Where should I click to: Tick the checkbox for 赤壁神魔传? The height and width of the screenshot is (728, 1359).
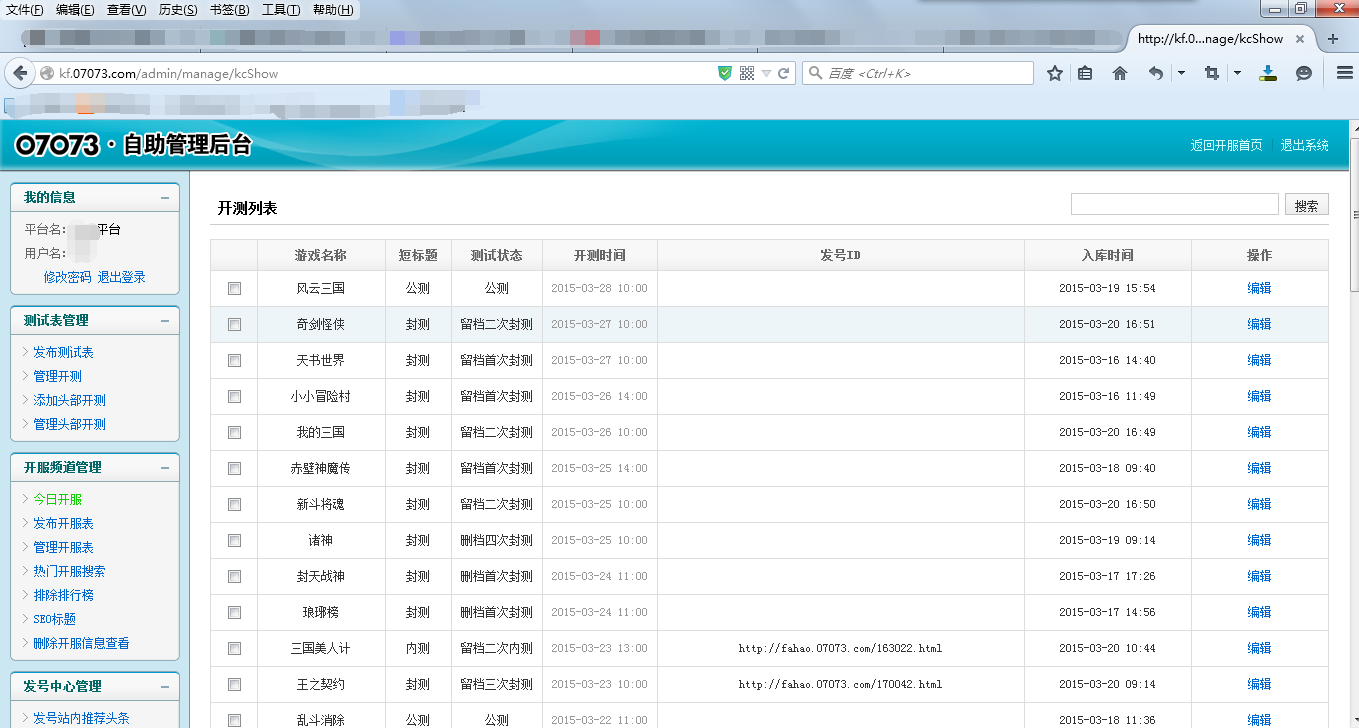[234, 468]
